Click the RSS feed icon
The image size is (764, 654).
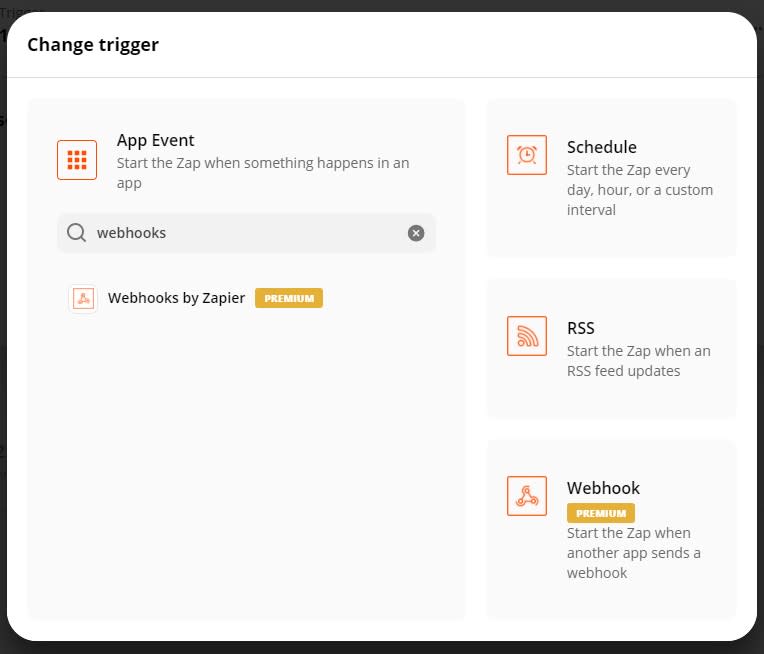[527, 336]
